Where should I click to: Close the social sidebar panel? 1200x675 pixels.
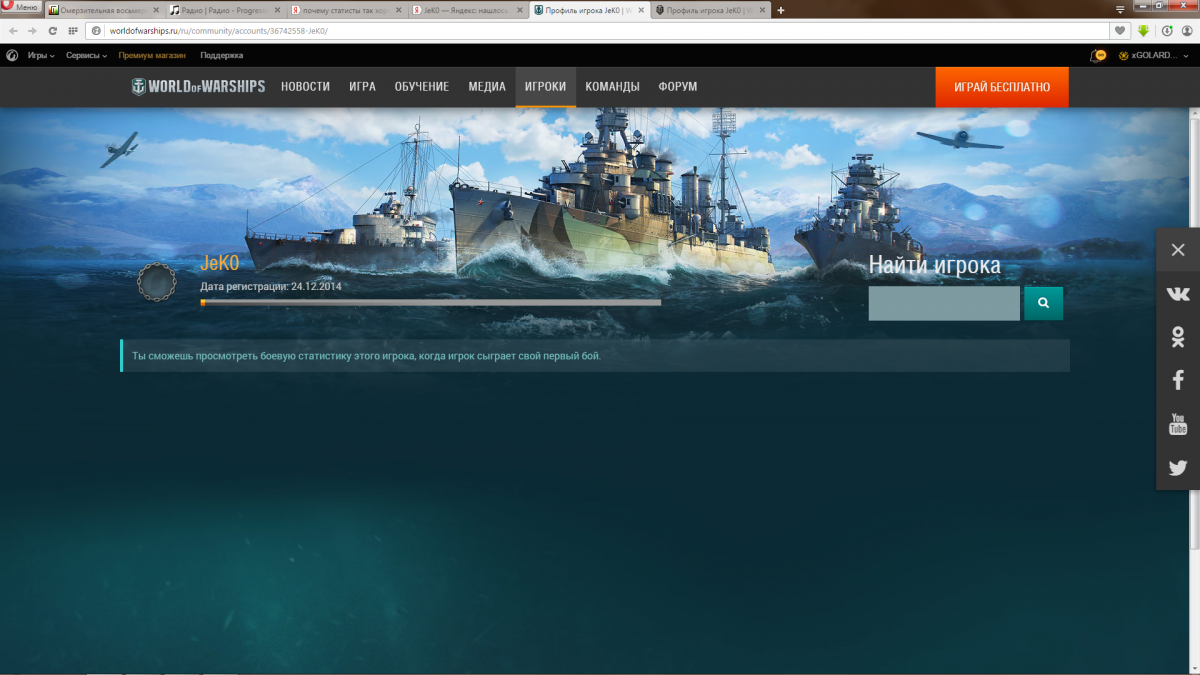point(1178,250)
